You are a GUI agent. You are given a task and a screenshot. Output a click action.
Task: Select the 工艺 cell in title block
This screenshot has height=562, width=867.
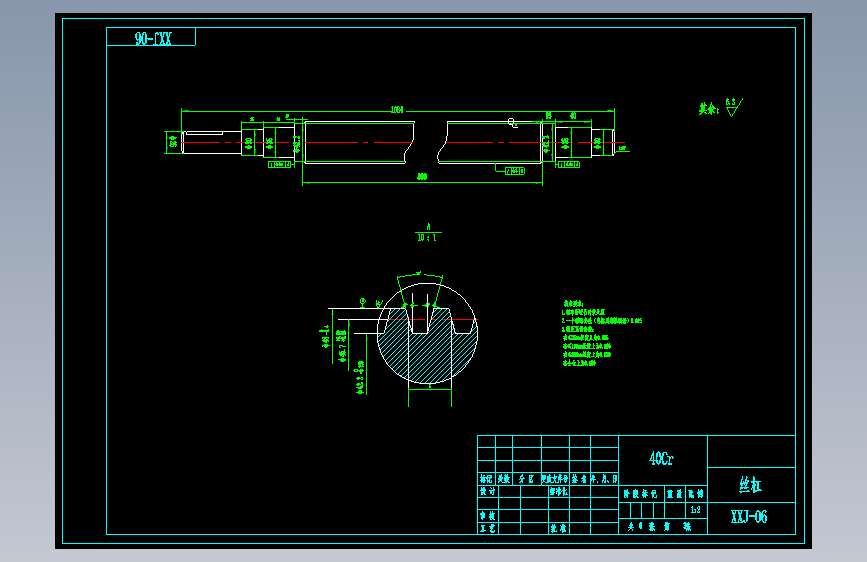tap(488, 528)
